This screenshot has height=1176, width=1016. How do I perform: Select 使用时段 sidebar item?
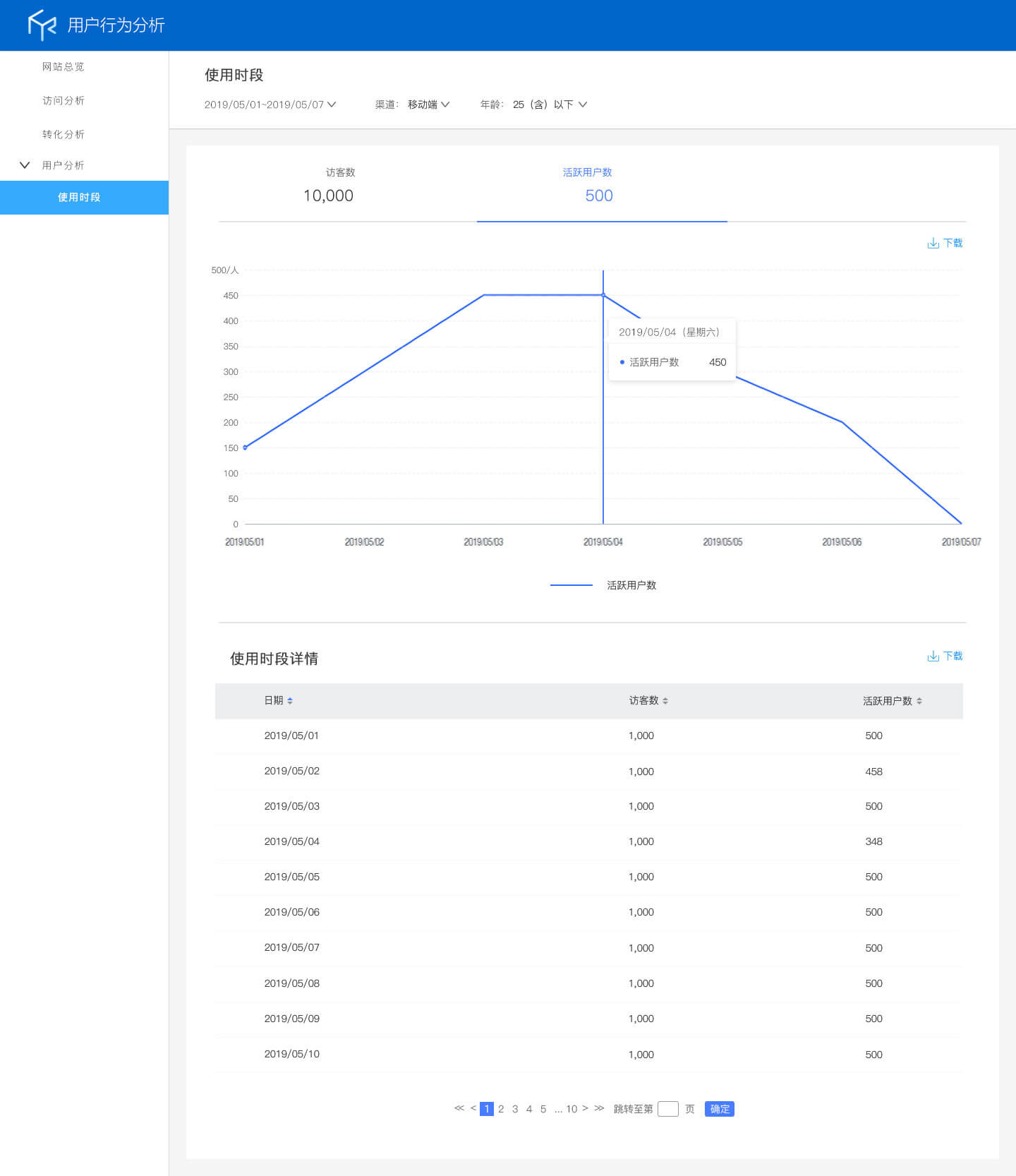(x=84, y=198)
